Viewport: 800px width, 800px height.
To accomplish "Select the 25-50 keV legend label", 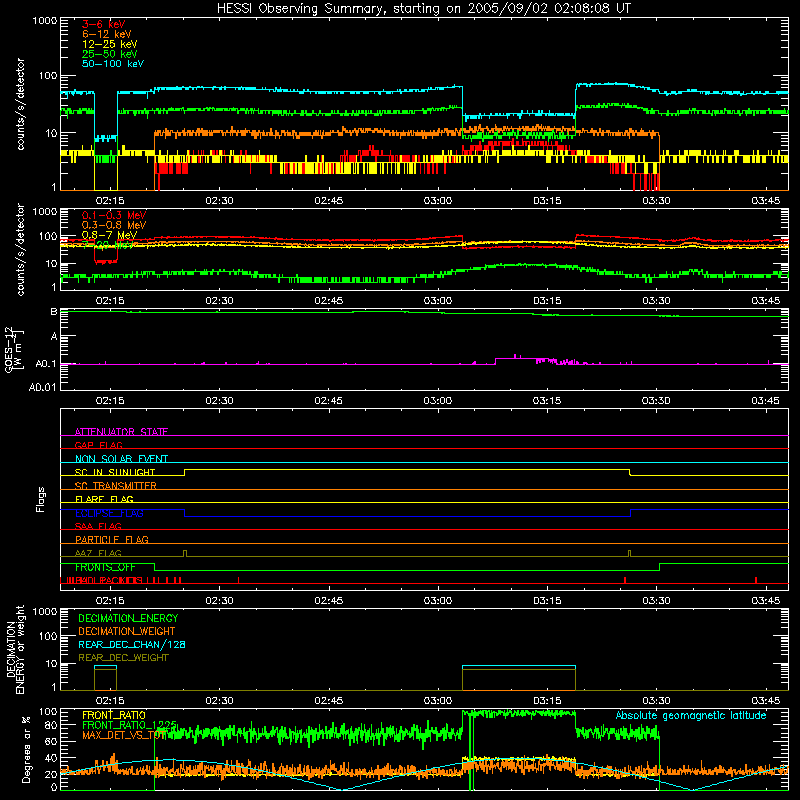I will pos(110,54).
